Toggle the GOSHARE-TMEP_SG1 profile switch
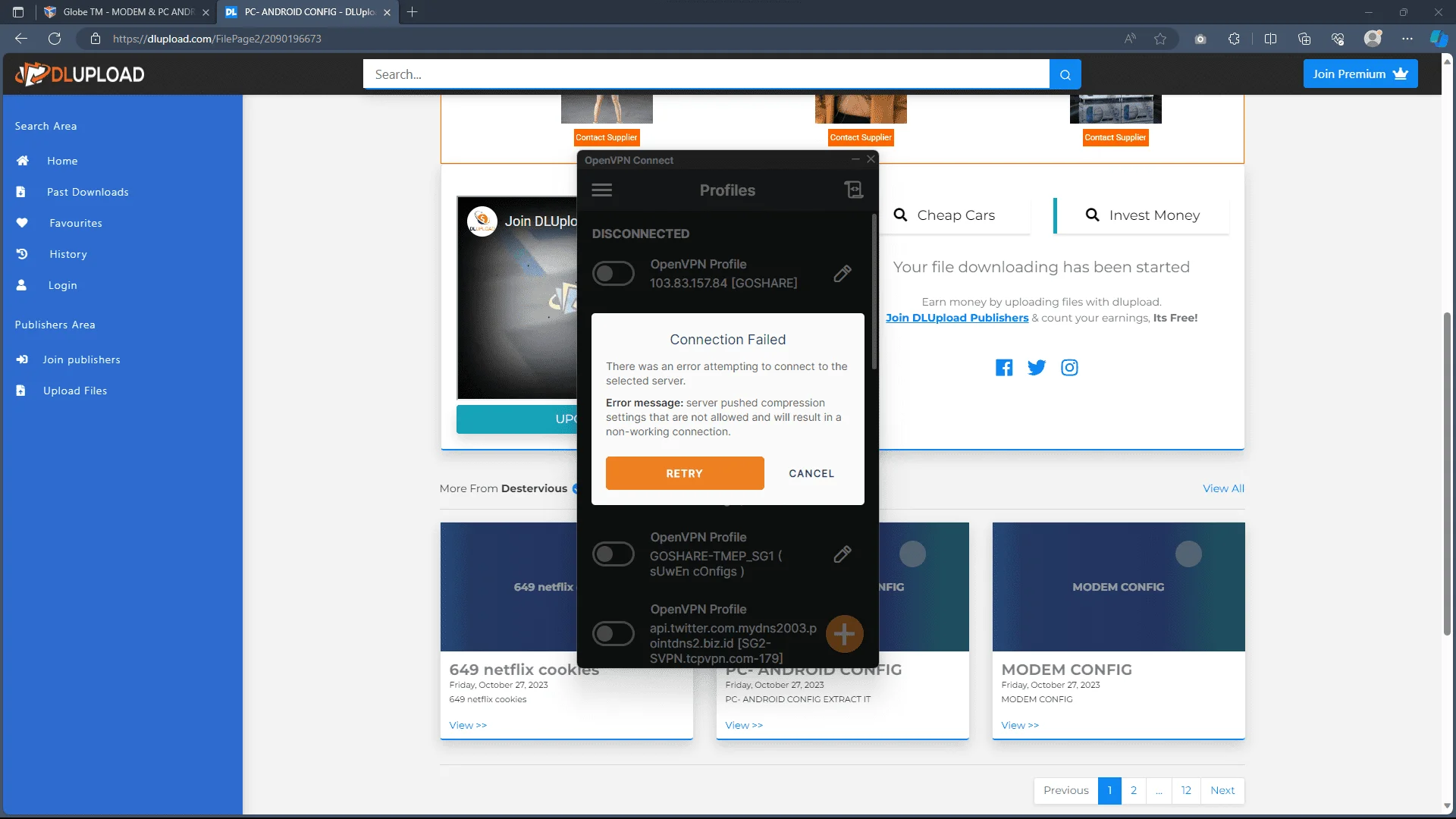Image resolution: width=1456 pixels, height=819 pixels. [613, 554]
